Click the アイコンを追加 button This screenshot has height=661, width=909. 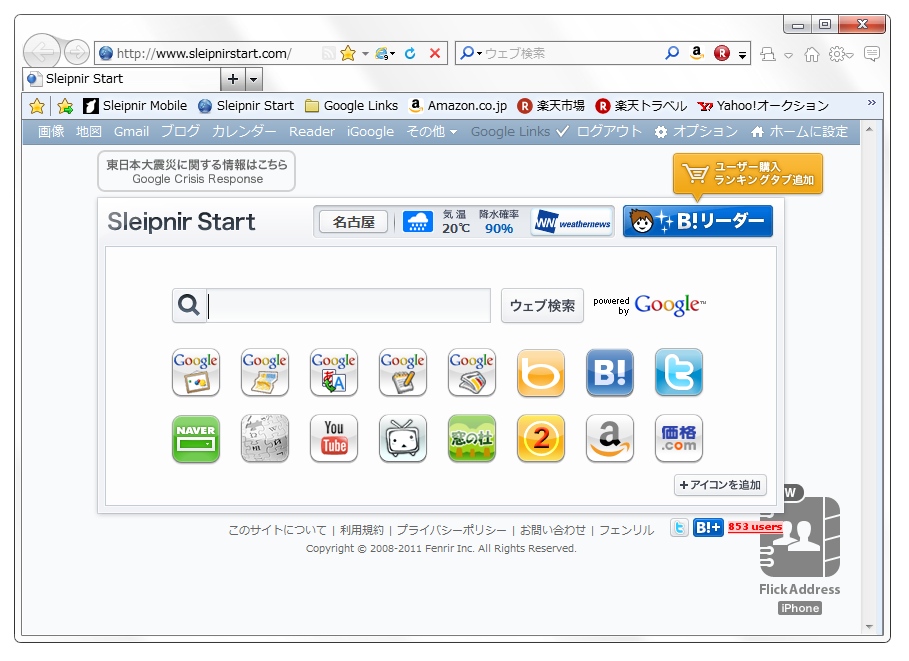720,485
